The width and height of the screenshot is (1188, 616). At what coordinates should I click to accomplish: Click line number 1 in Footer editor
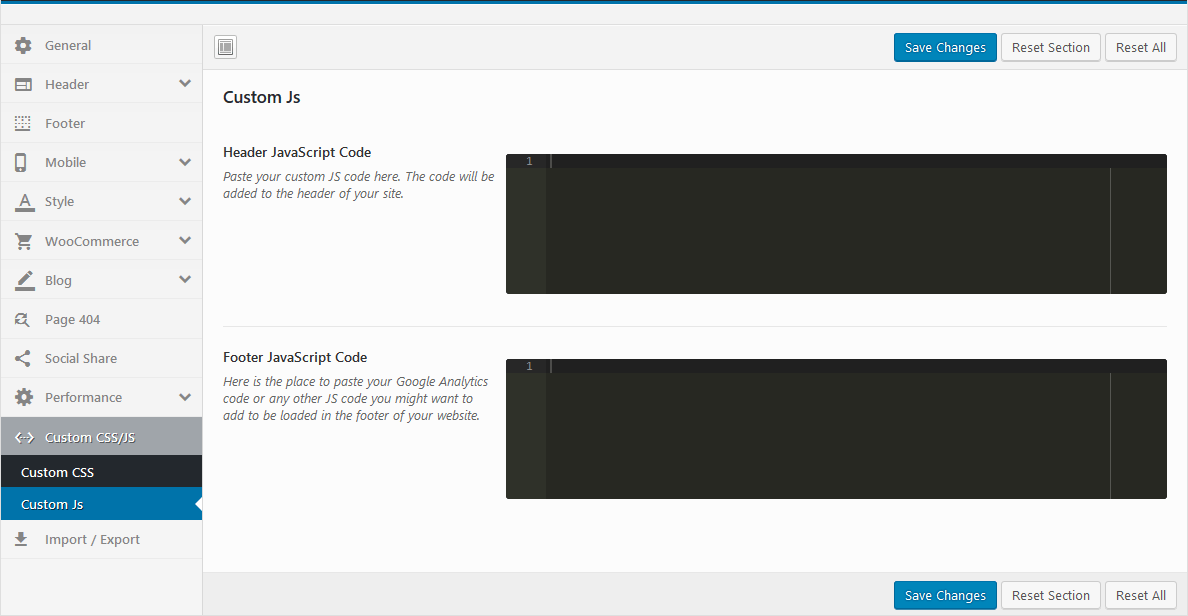(x=529, y=366)
